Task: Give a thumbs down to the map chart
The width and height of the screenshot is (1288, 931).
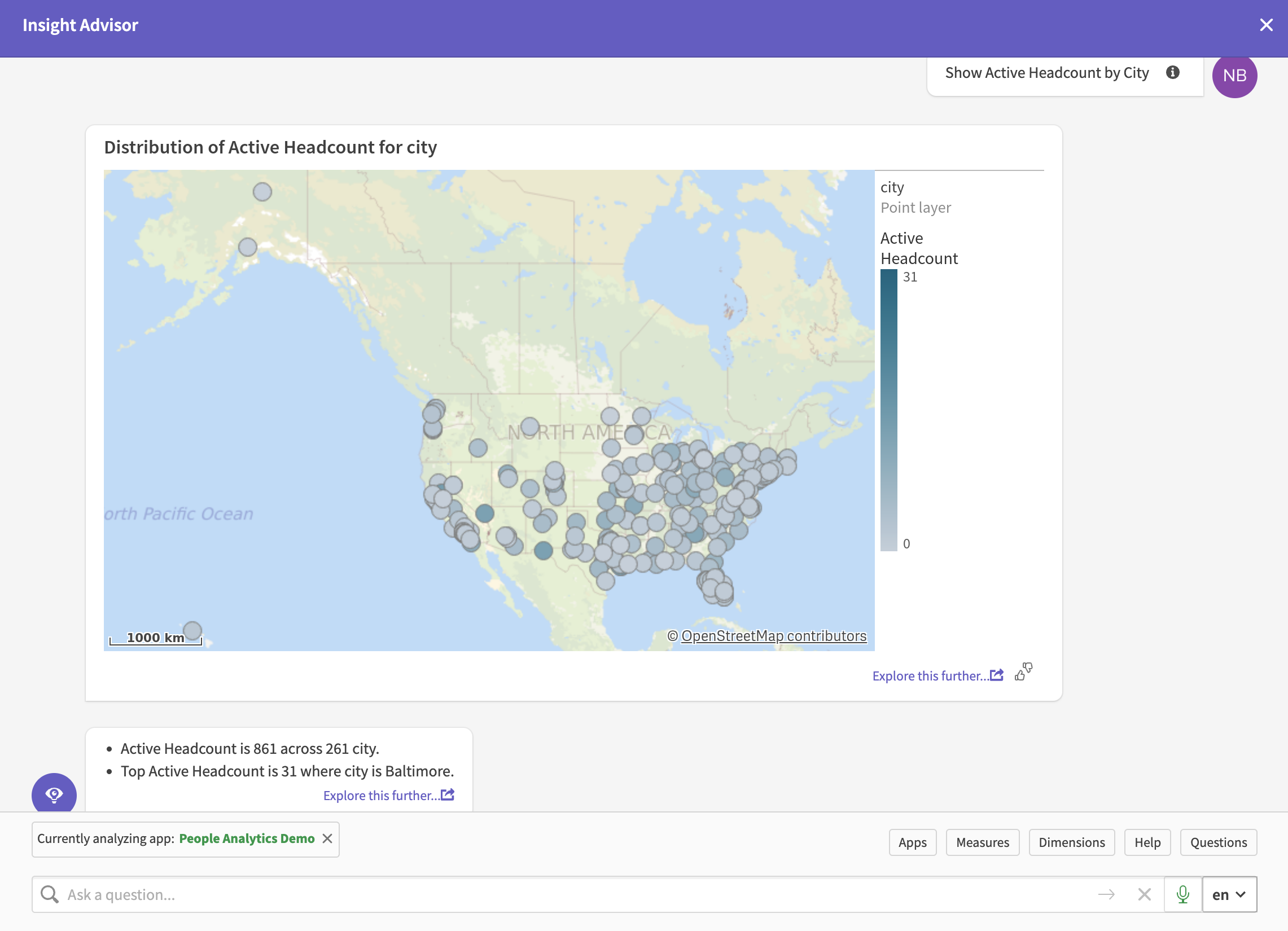Action: click(x=1028, y=668)
